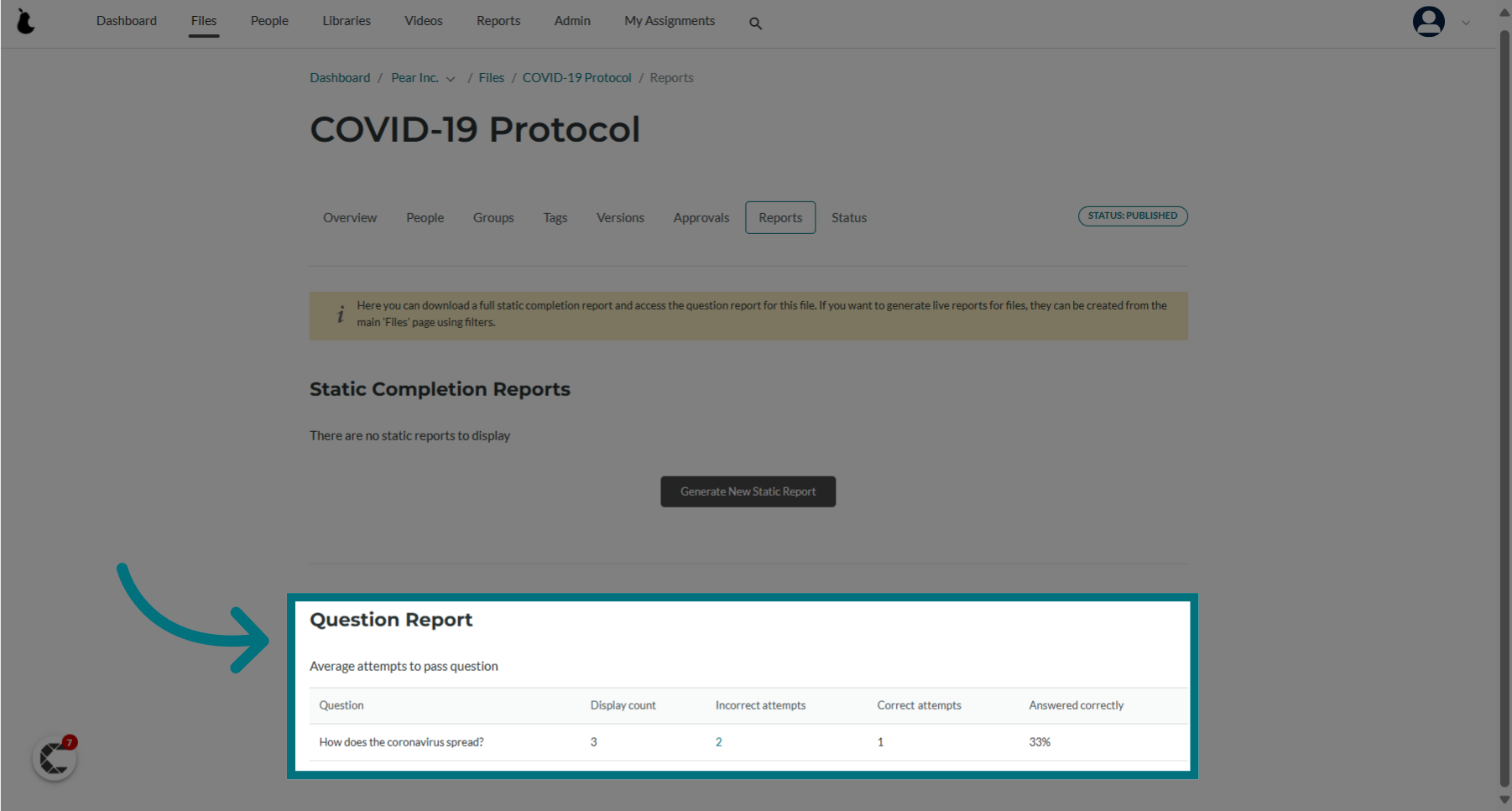1512x811 pixels.
Task: Click the Answered correctly column header
Action: (1077, 705)
